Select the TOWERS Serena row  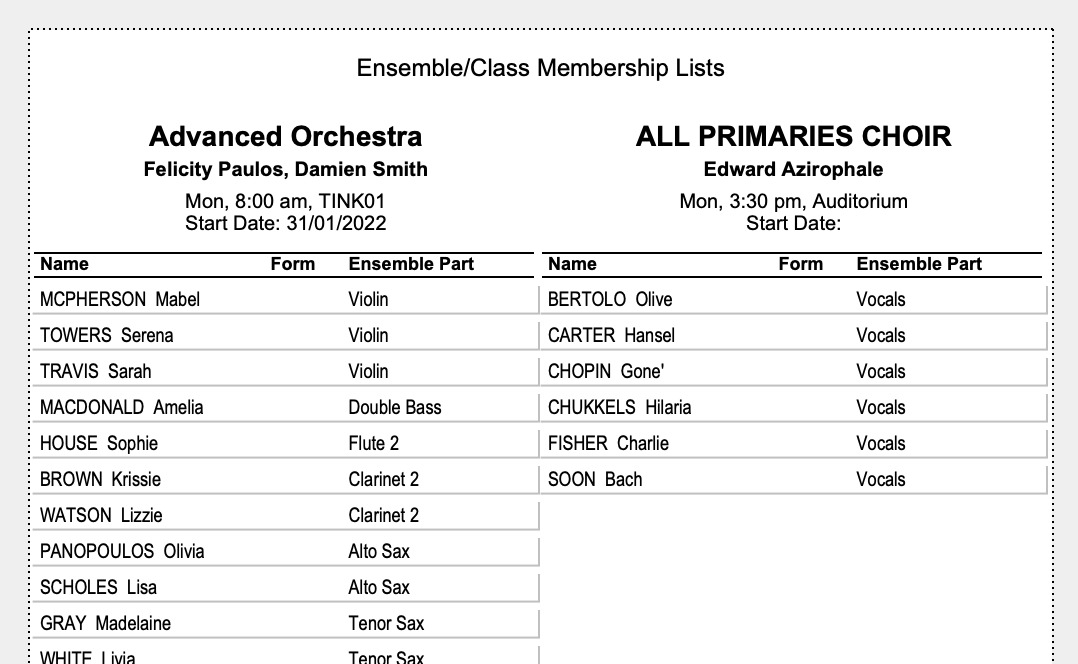285,335
